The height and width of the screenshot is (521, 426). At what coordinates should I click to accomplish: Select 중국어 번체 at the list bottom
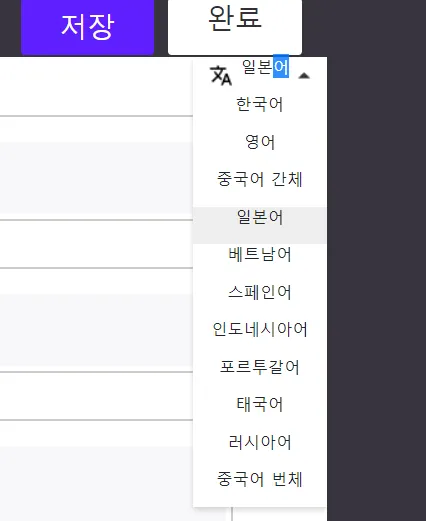pyautogui.click(x=260, y=479)
